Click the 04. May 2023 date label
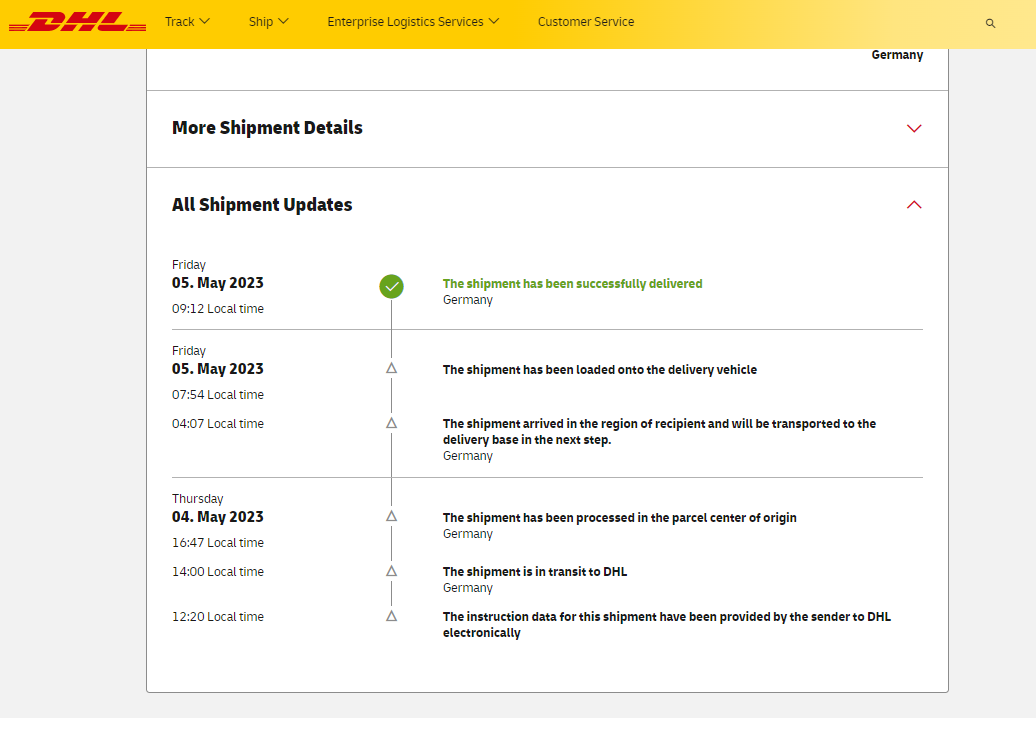The height and width of the screenshot is (737, 1036). (x=218, y=517)
